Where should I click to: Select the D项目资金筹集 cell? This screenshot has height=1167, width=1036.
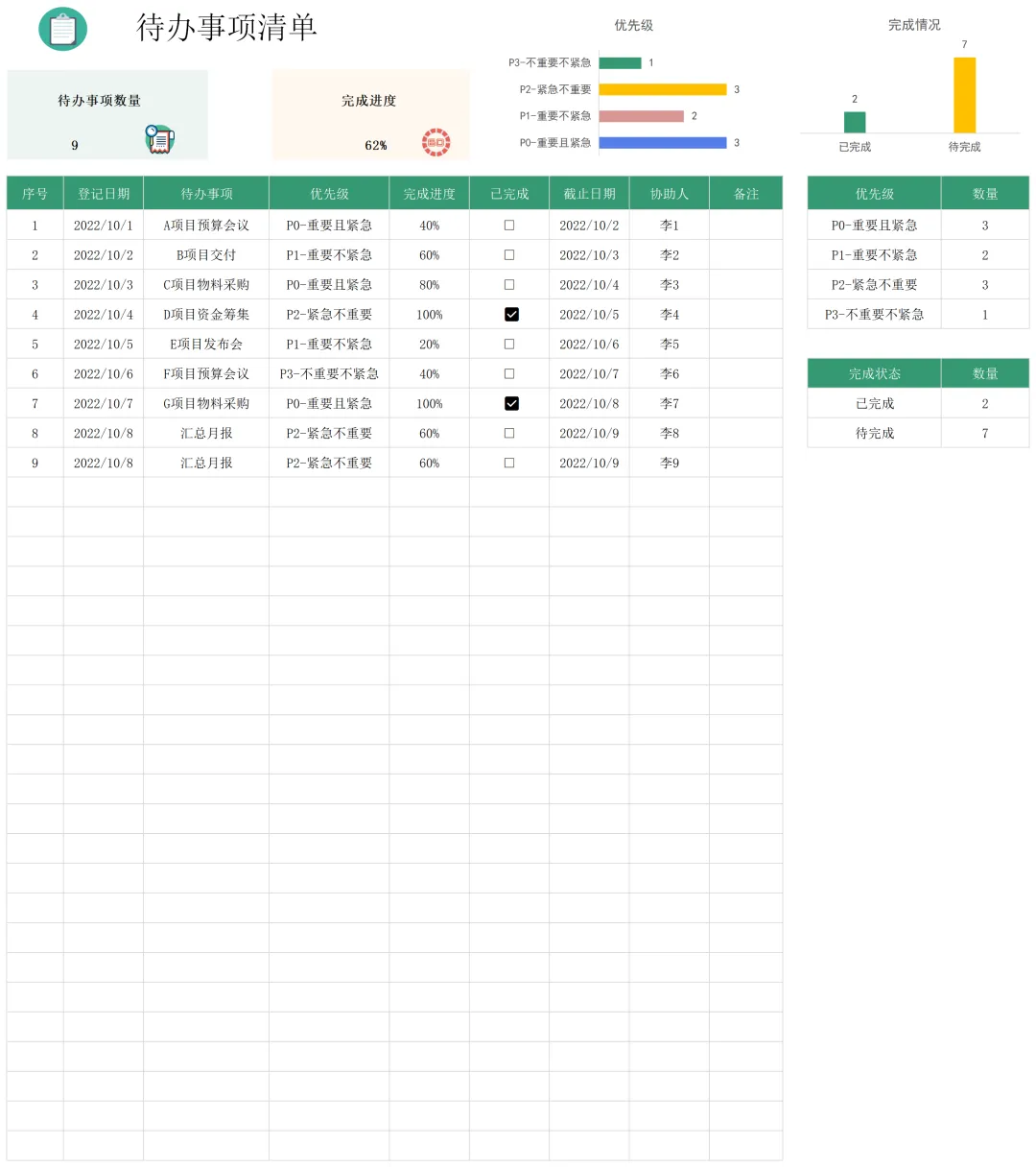(206, 315)
